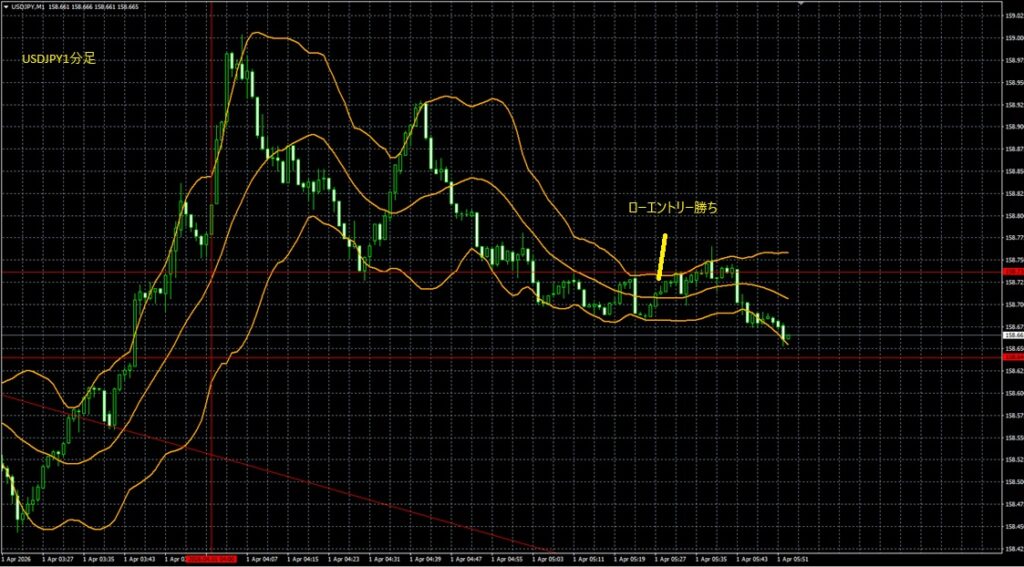Open one-click trading arrow beside USDJPY,M1
The height and width of the screenshot is (567, 1024).
(6, 5)
